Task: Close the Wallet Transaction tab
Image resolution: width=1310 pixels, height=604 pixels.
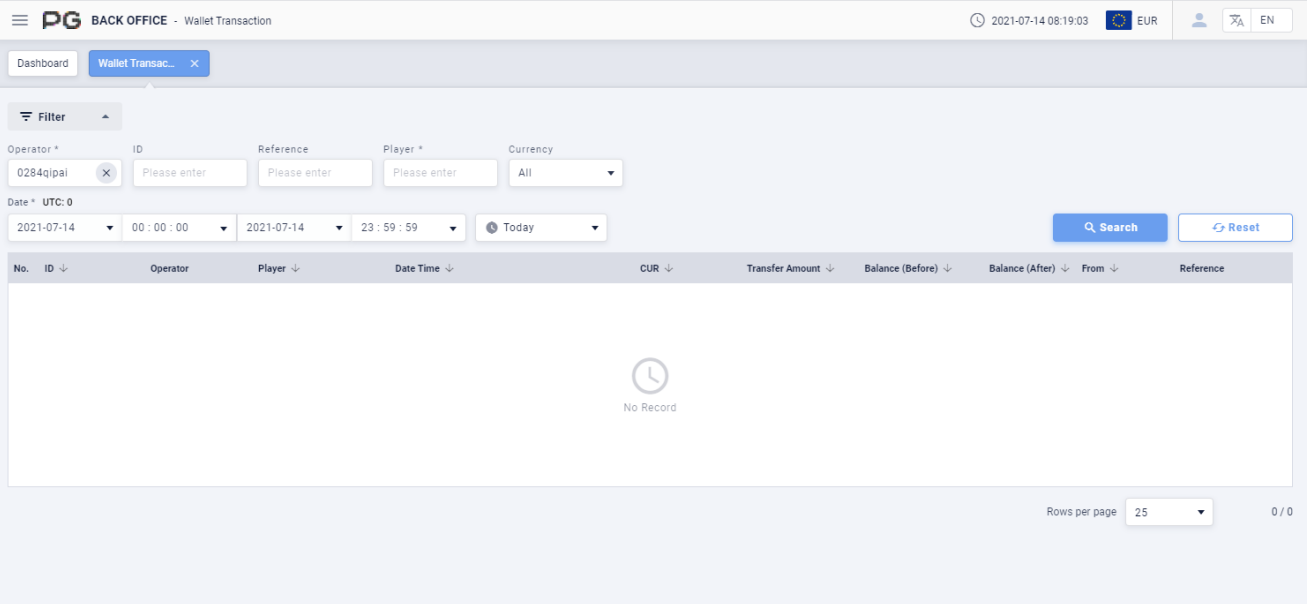Action: (194, 63)
